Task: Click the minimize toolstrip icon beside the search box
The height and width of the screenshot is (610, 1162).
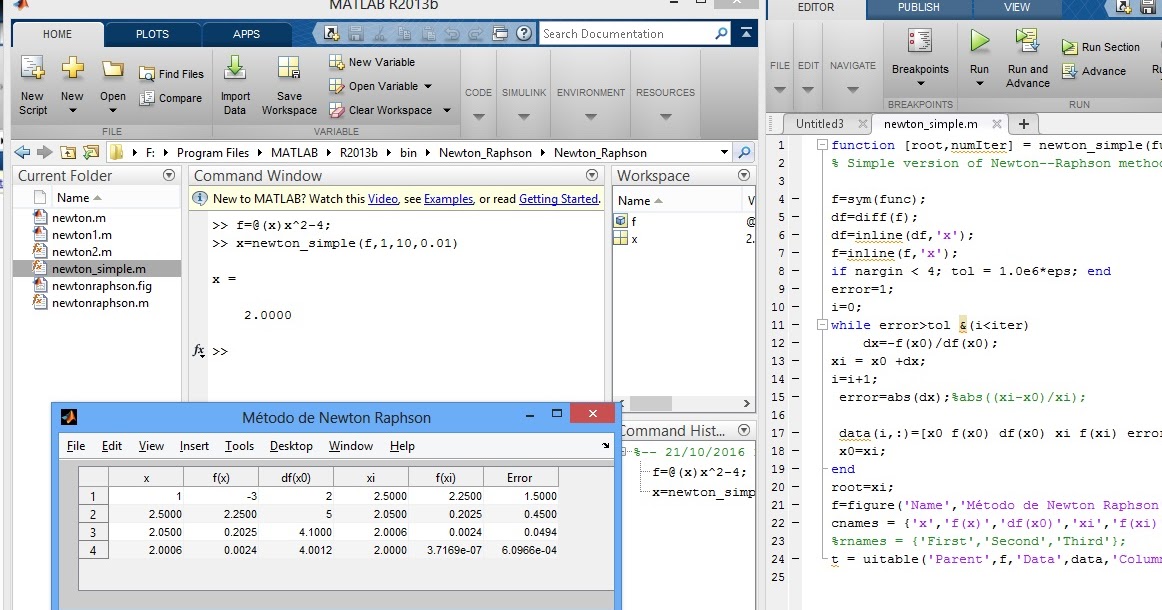Action: pyautogui.click(x=746, y=33)
